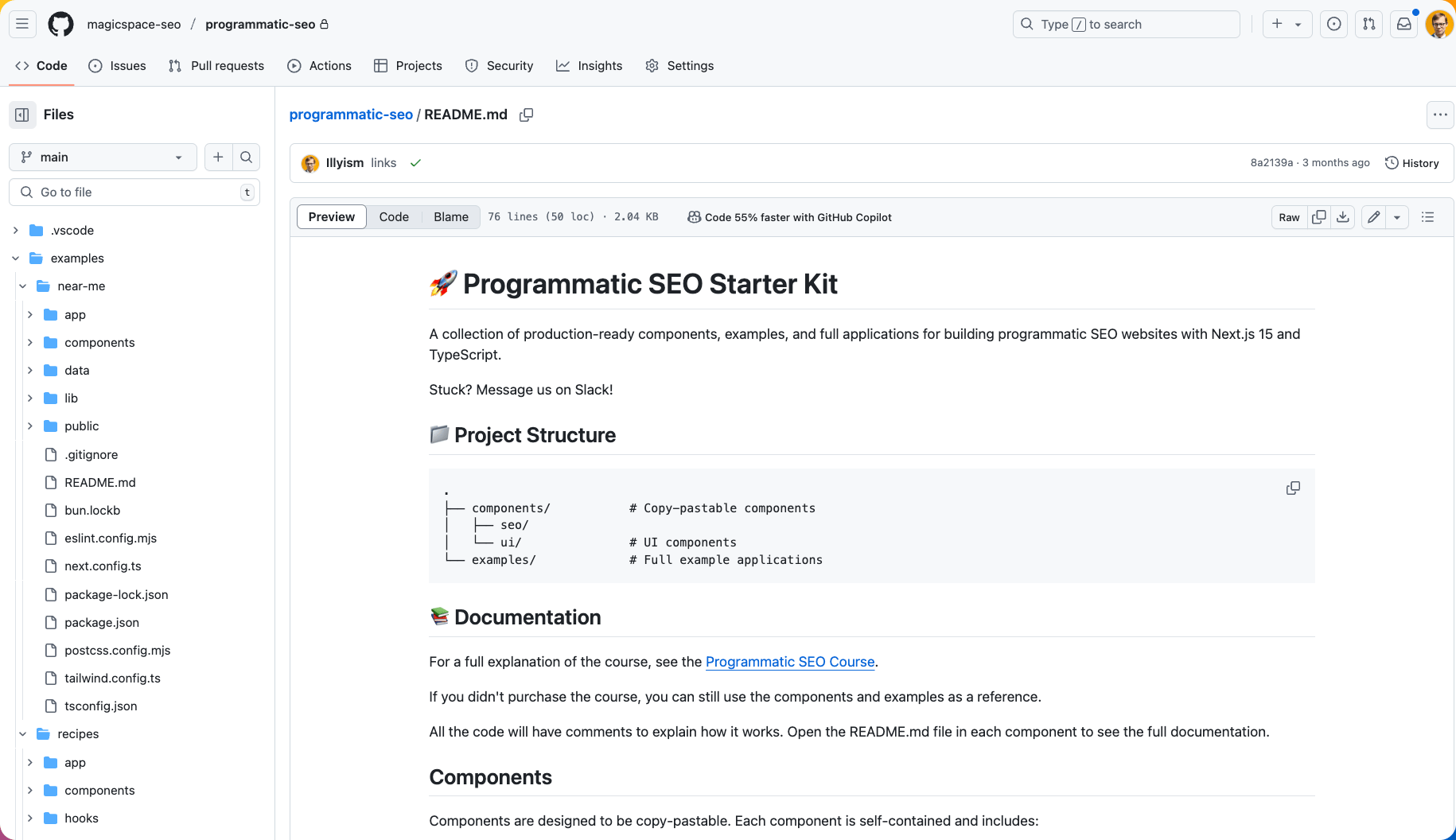Open the pull requests shortcut in the header
The width and height of the screenshot is (1456, 840).
1369,24
